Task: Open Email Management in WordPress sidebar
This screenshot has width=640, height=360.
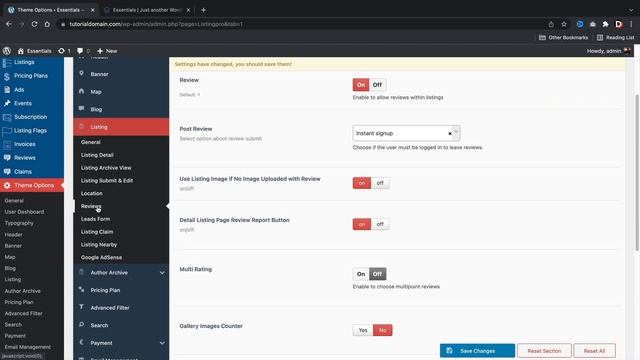Action: 28,347
